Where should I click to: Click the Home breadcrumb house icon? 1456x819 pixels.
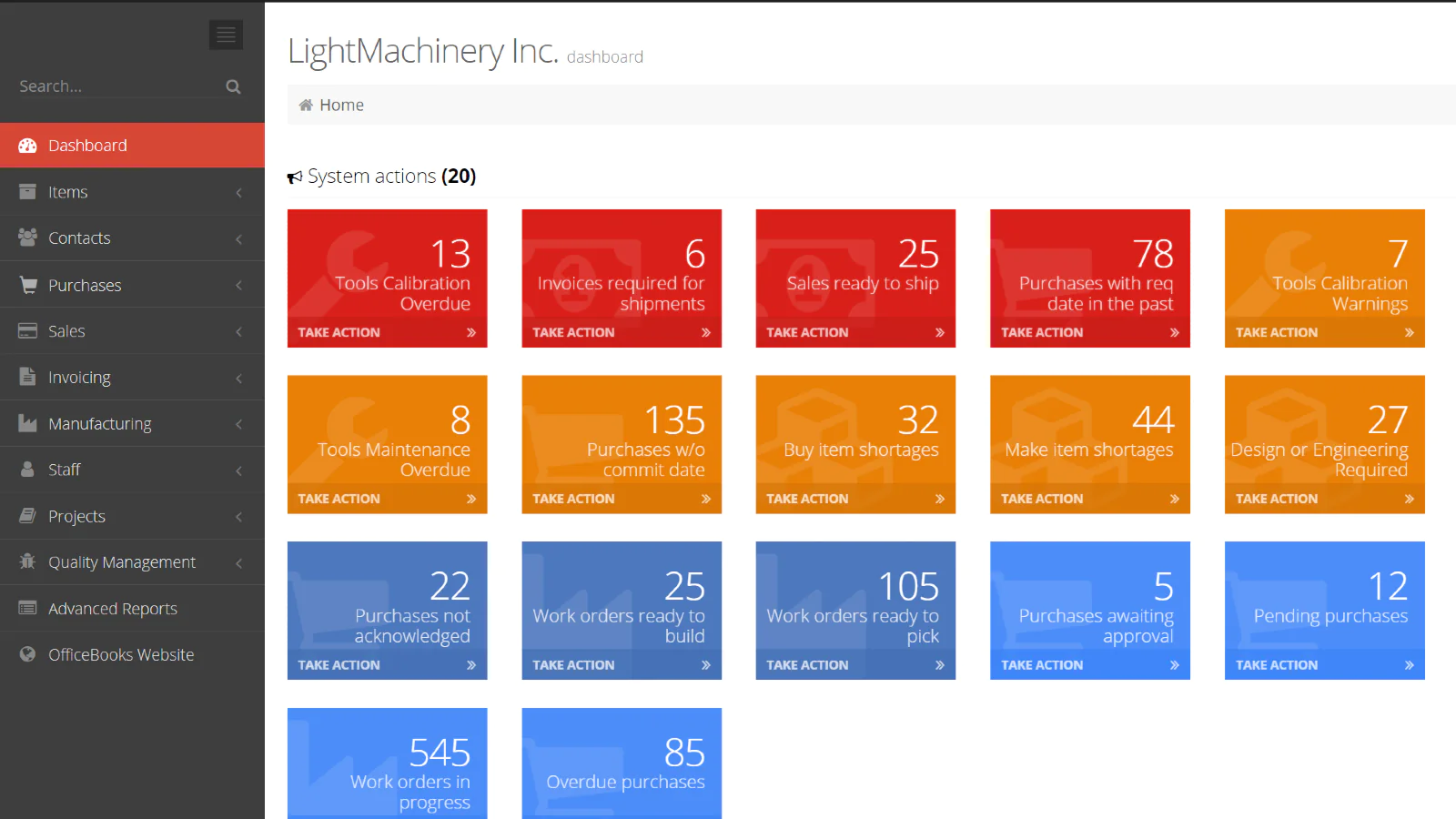tap(306, 105)
